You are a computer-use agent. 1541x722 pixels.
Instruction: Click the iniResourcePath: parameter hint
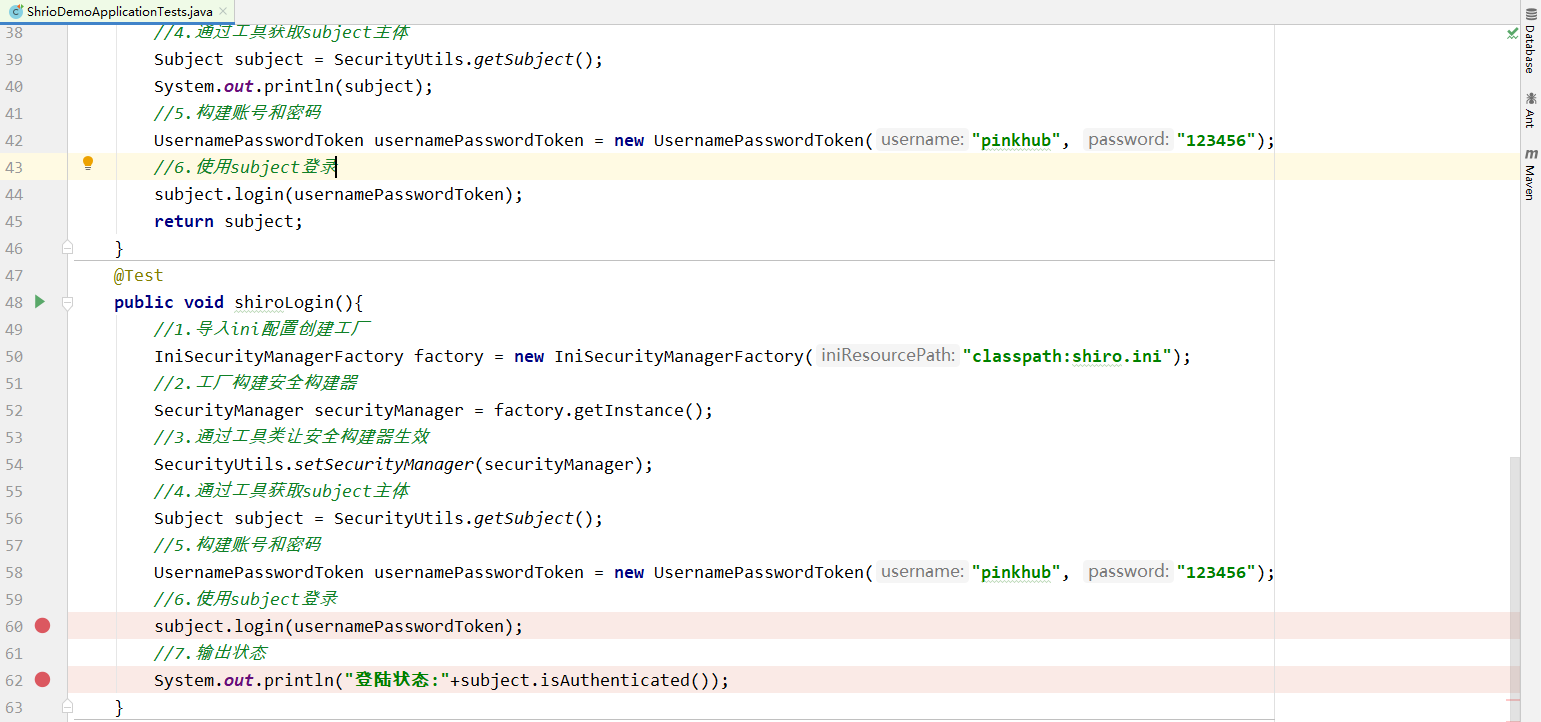coord(888,355)
